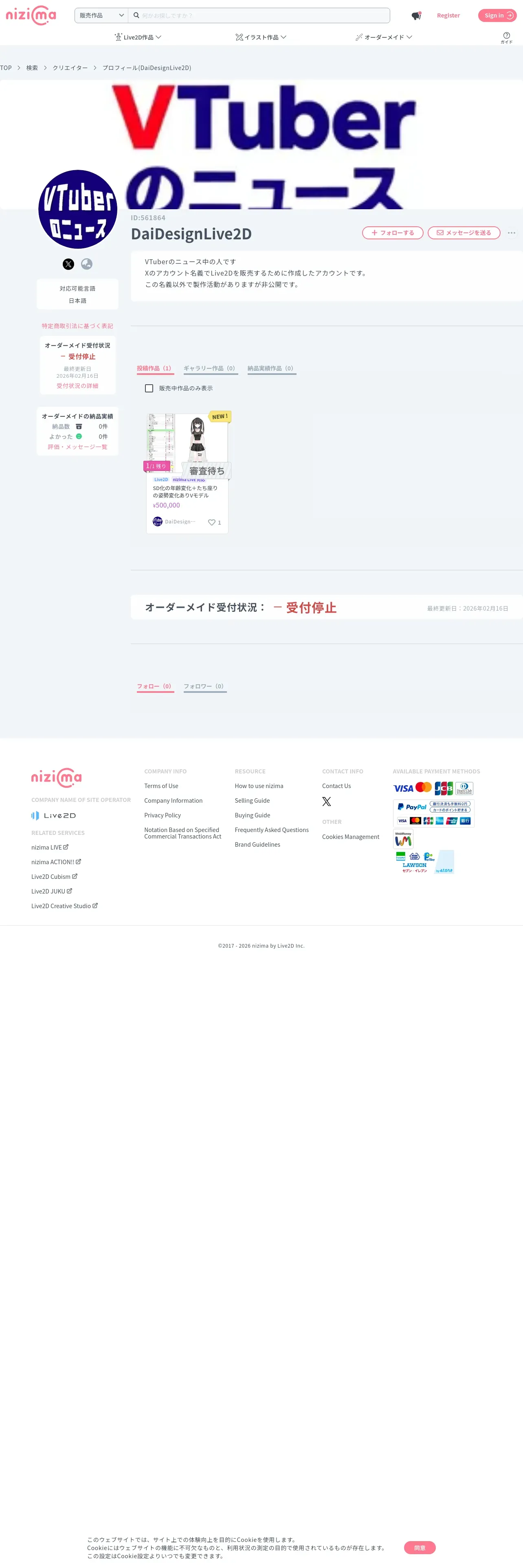Open the Terms of Use link
The height and width of the screenshot is (1568, 523).
161,786
